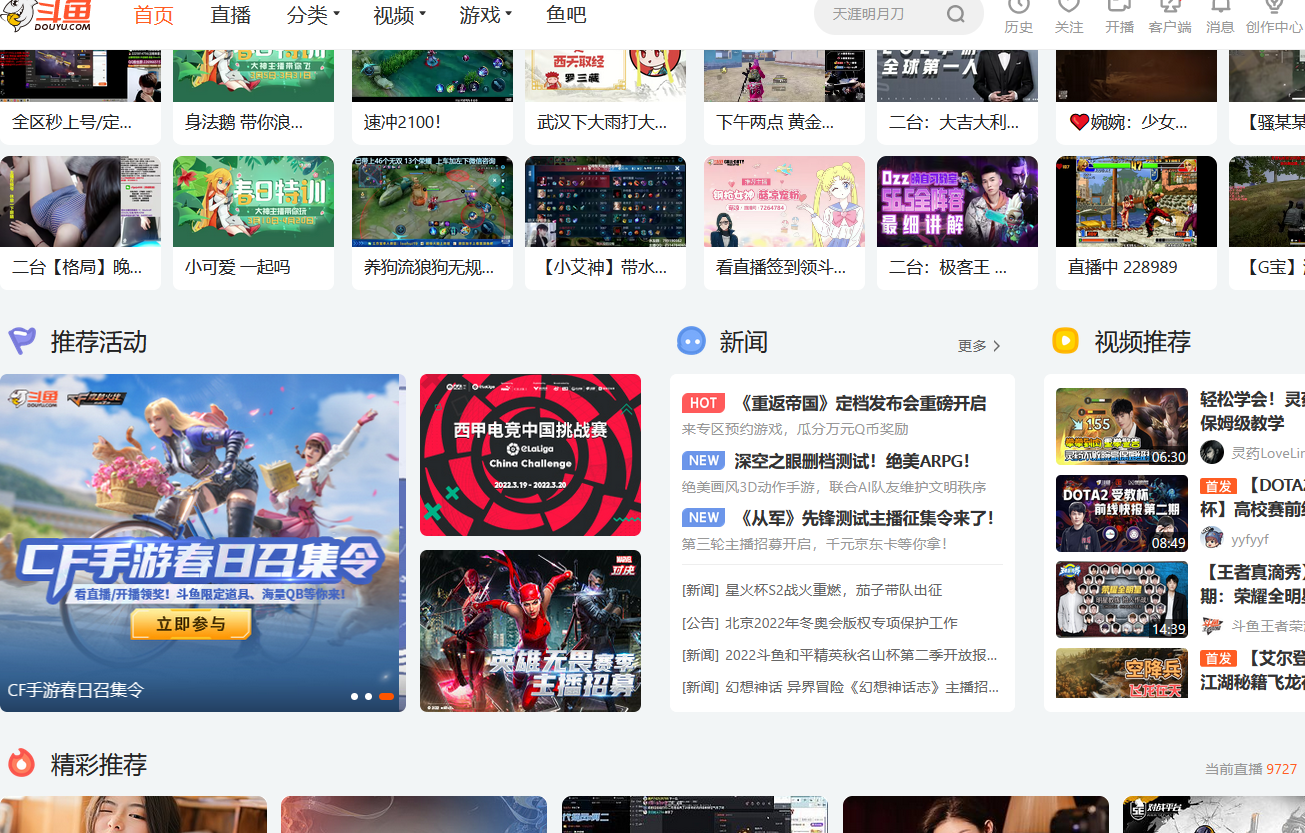Open 下午两点 黄金 stream title

(x=775, y=123)
